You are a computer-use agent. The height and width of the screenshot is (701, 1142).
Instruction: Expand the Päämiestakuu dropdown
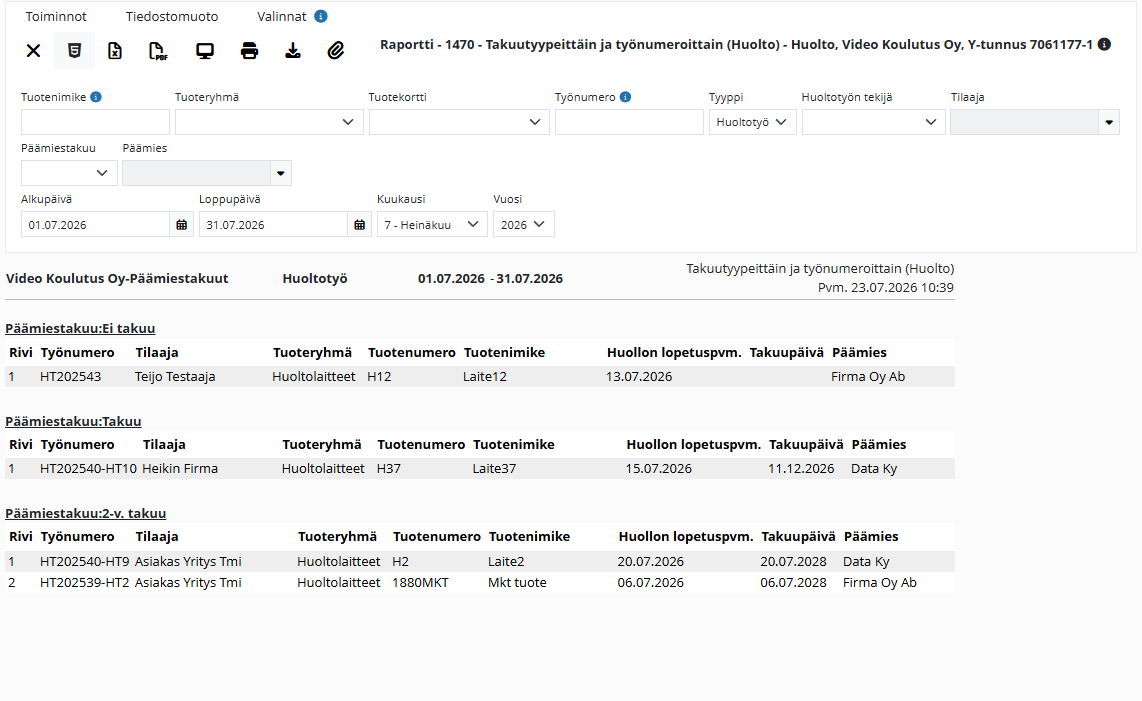(x=69, y=173)
